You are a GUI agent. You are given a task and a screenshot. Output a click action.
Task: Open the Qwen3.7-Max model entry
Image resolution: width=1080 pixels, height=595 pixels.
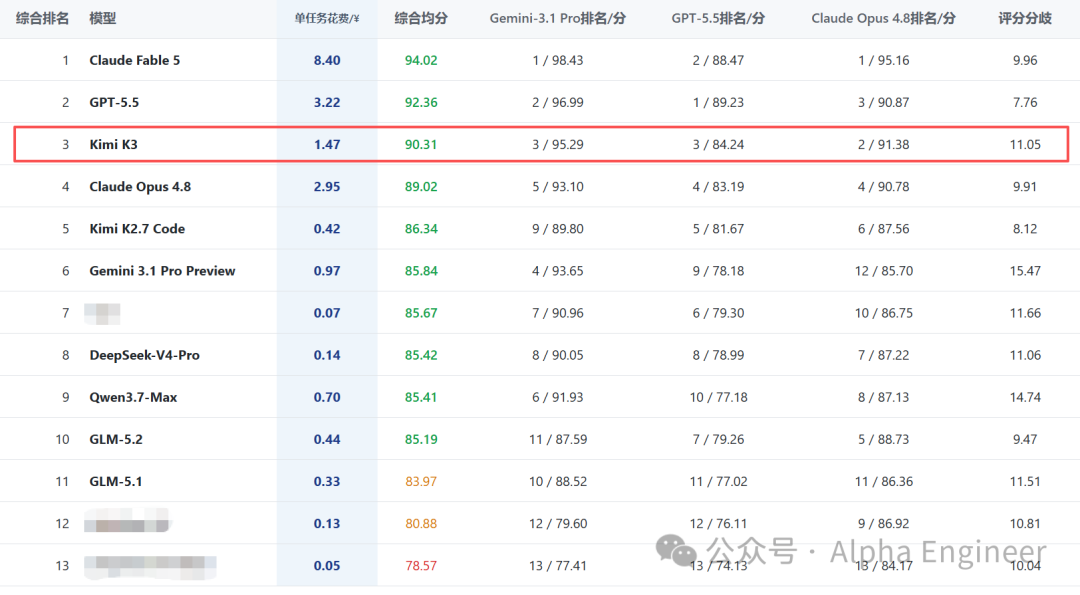[x=133, y=397]
